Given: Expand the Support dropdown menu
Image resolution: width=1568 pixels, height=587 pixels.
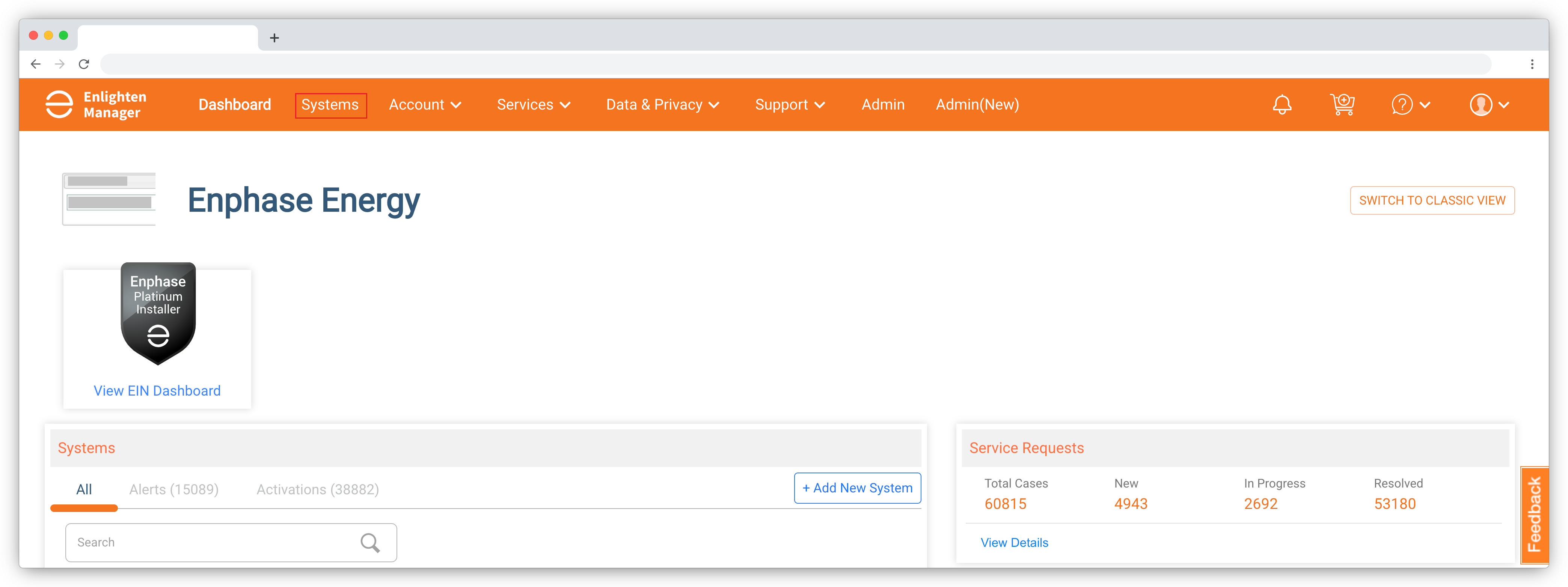Looking at the screenshot, I should pyautogui.click(x=790, y=105).
